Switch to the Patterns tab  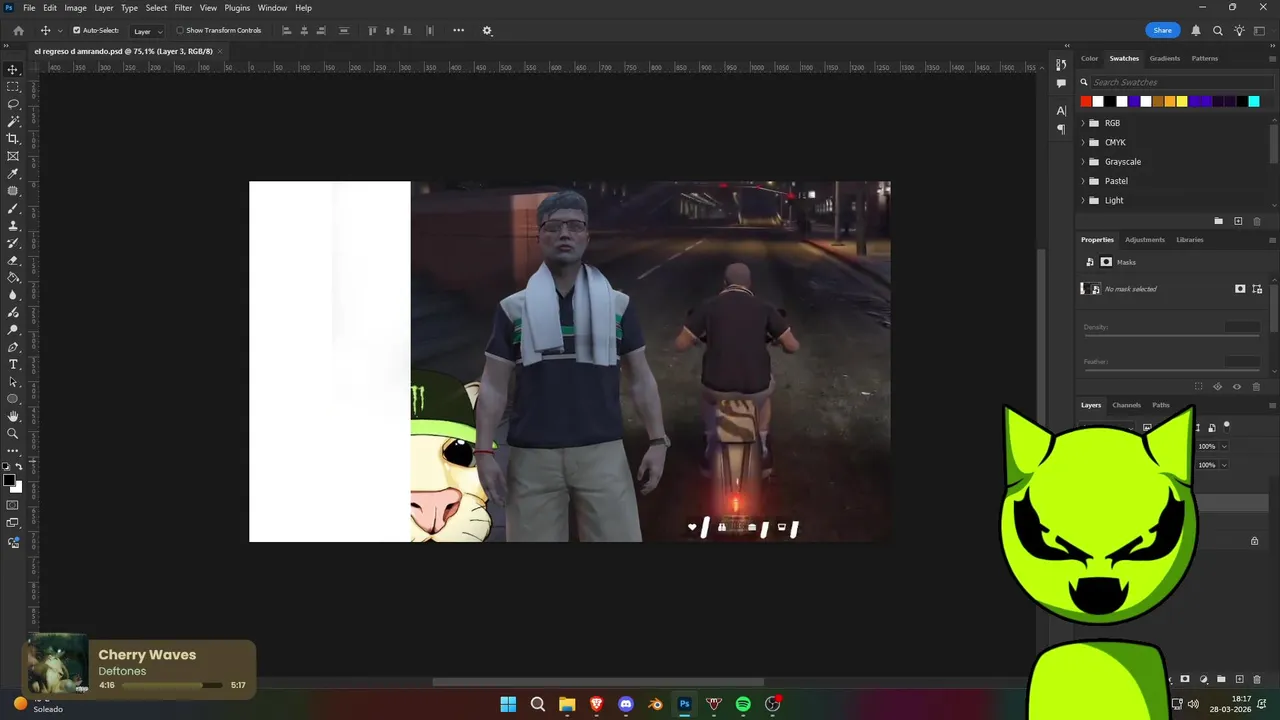click(x=1204, y=58)
